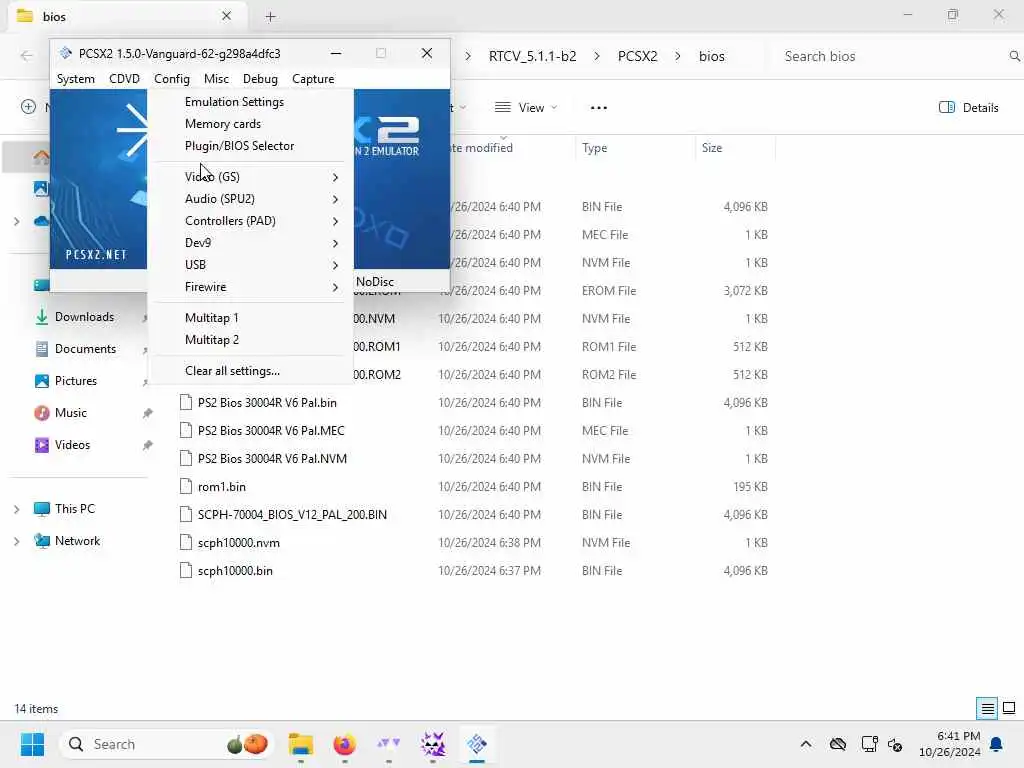1024x768 pixels.
Task: Open Pictures in the sidebar
Action: tap(76, 381)
